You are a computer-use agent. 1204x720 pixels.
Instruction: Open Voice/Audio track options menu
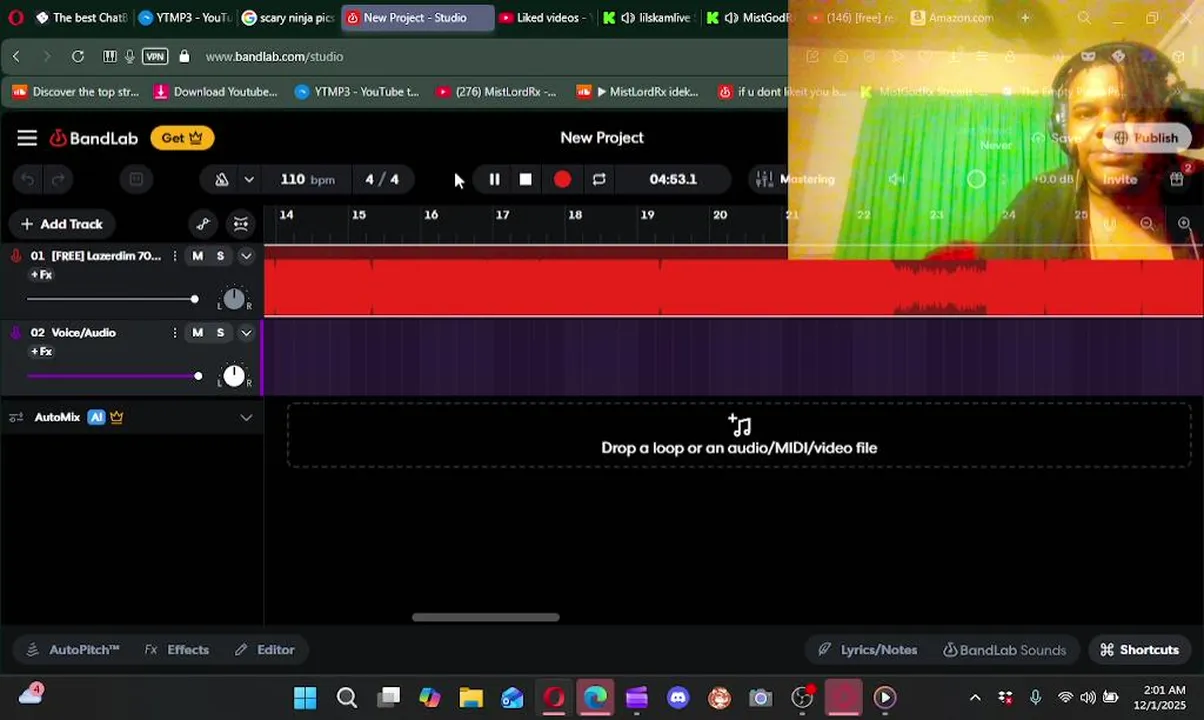[175, 333]
